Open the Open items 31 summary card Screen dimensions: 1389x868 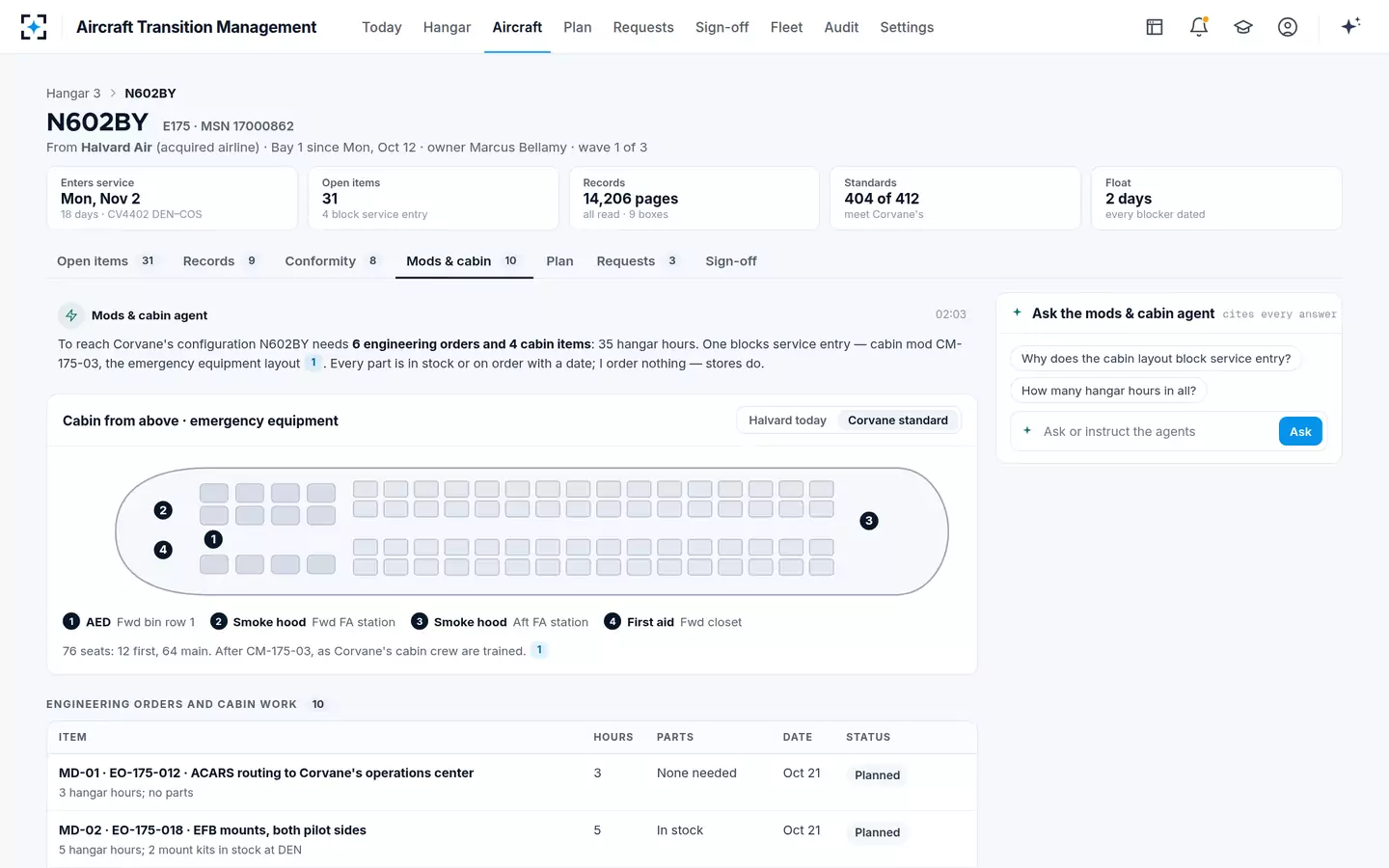[x=433, y=199]
